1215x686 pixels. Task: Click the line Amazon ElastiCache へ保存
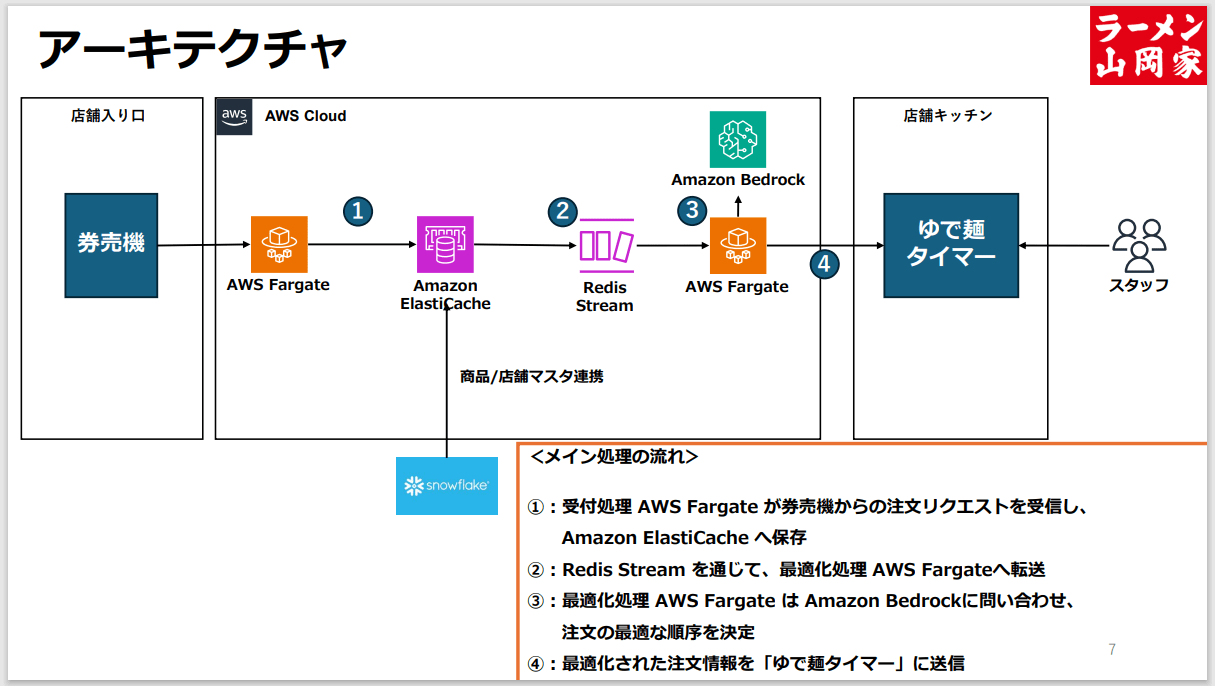coord(684,538)
